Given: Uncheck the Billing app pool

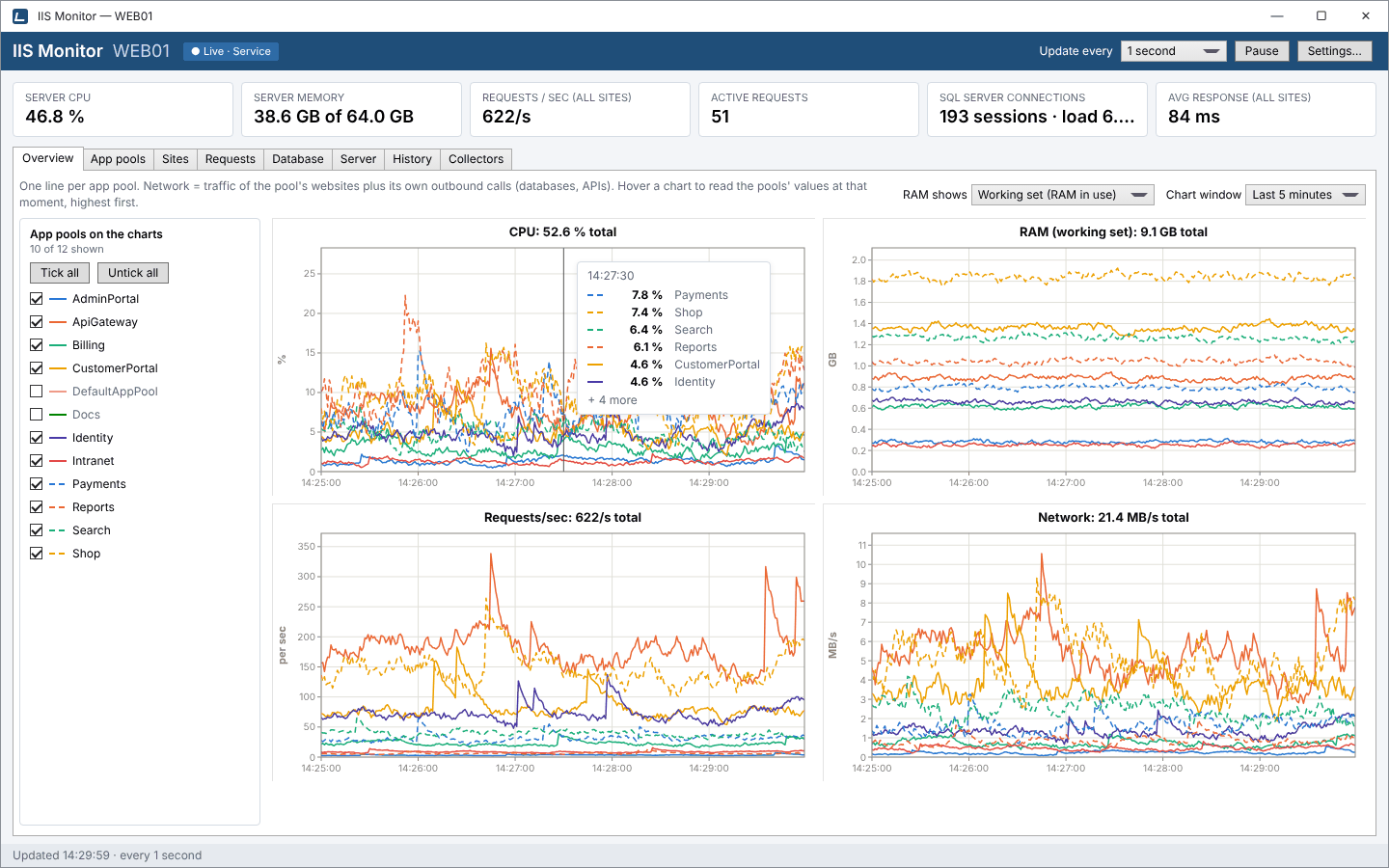Looking at the screenshot, I should (37, 345).
